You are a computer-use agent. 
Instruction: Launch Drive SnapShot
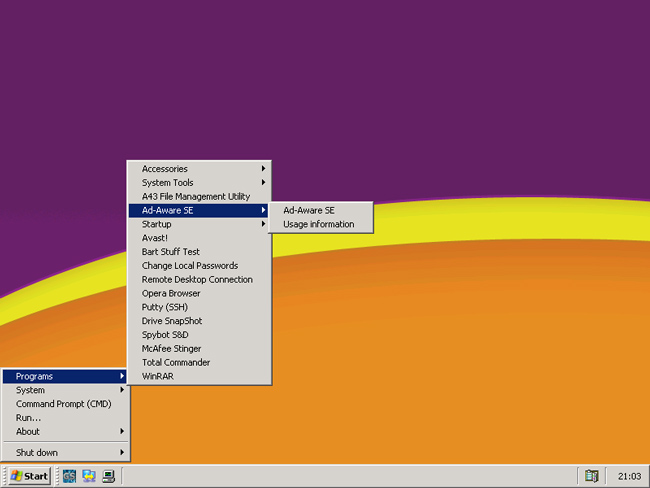tap(199, 321)
